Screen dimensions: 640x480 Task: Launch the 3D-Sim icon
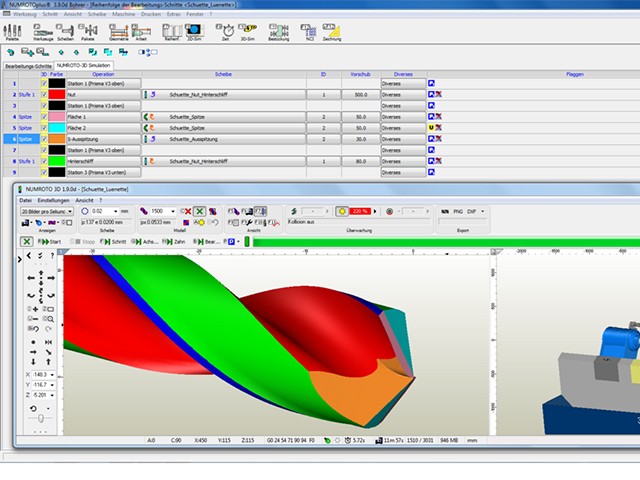(247, 32)
